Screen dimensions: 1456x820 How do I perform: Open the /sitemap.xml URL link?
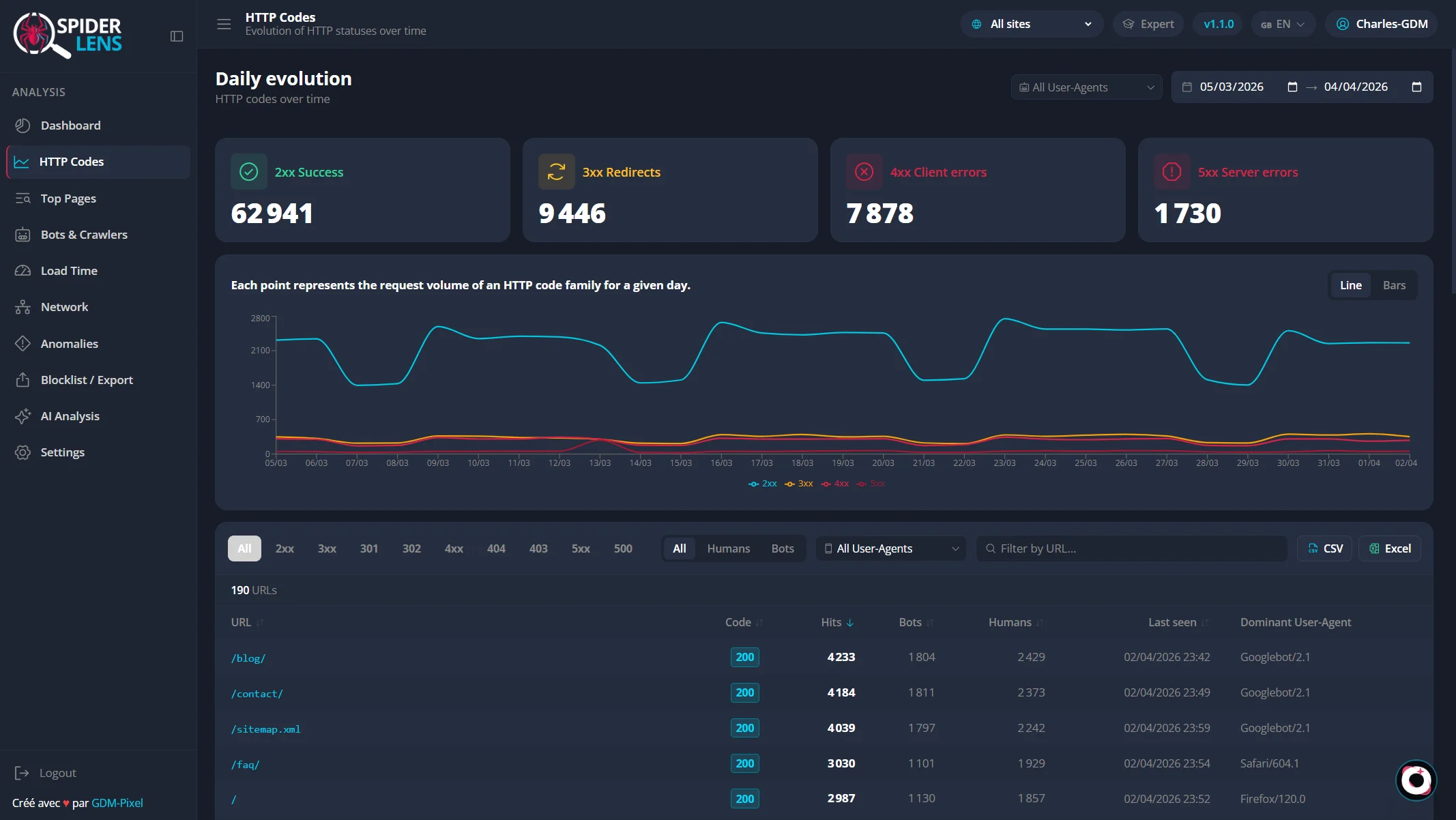pos(265,729)
